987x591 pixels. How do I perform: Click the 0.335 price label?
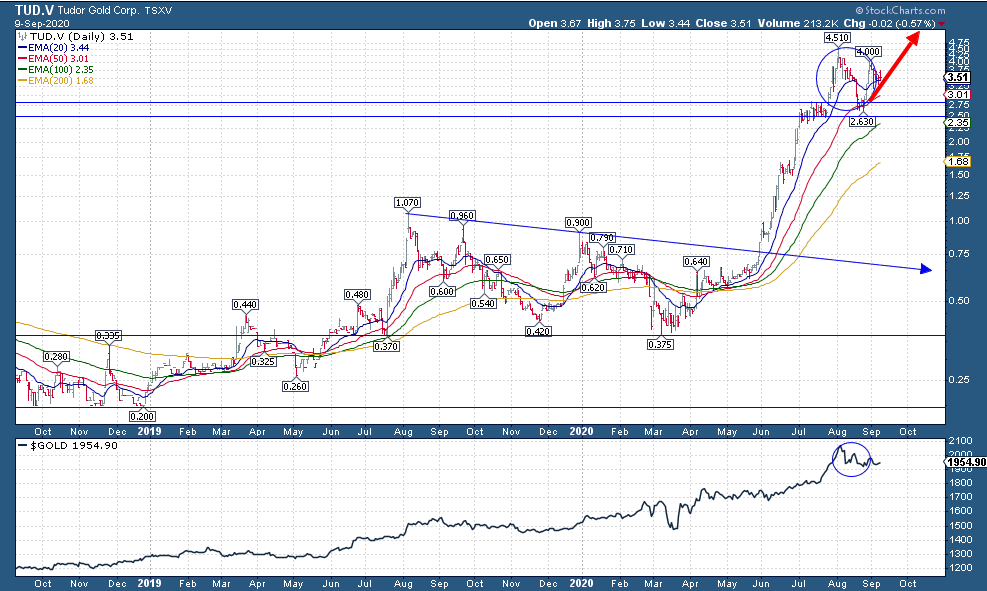108,336
